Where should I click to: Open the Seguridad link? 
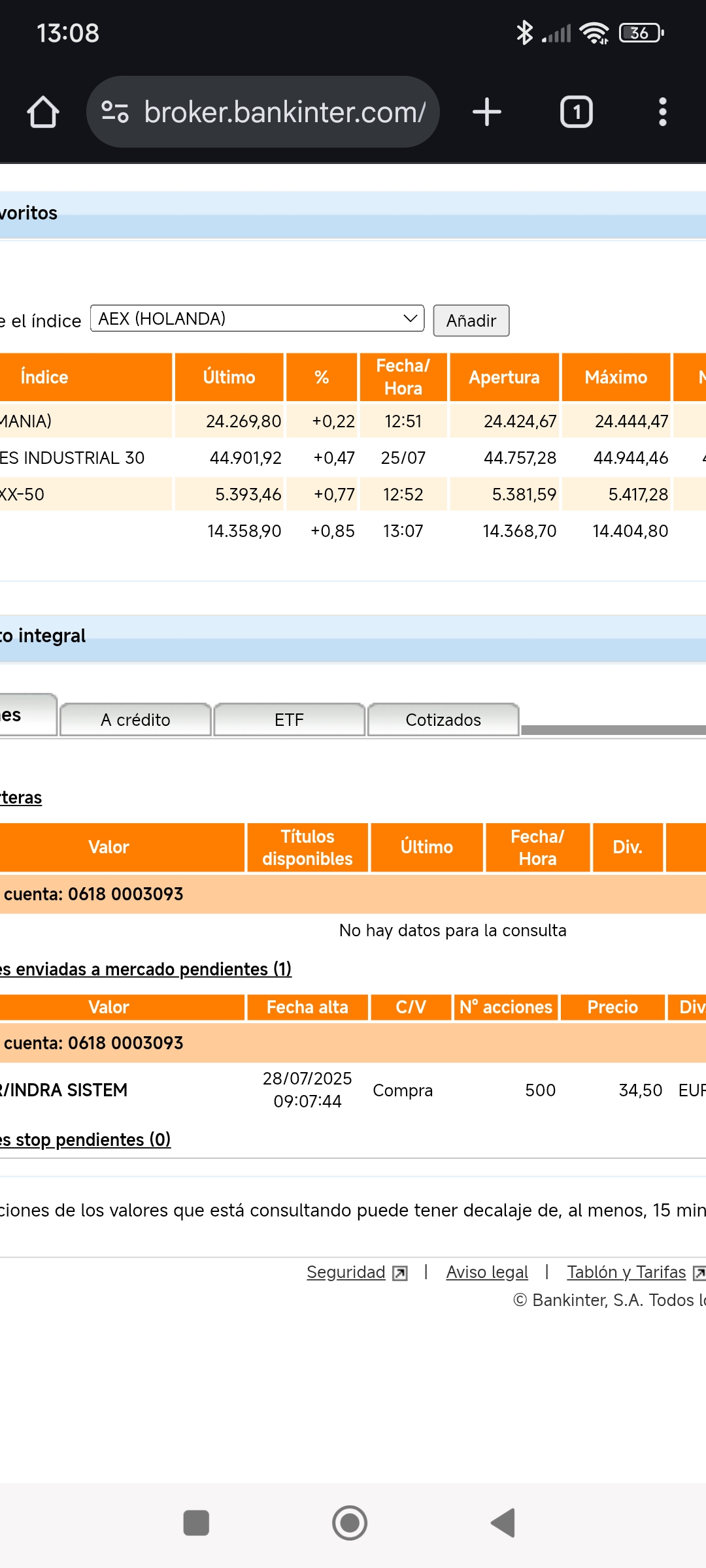tap(346, 1272)
